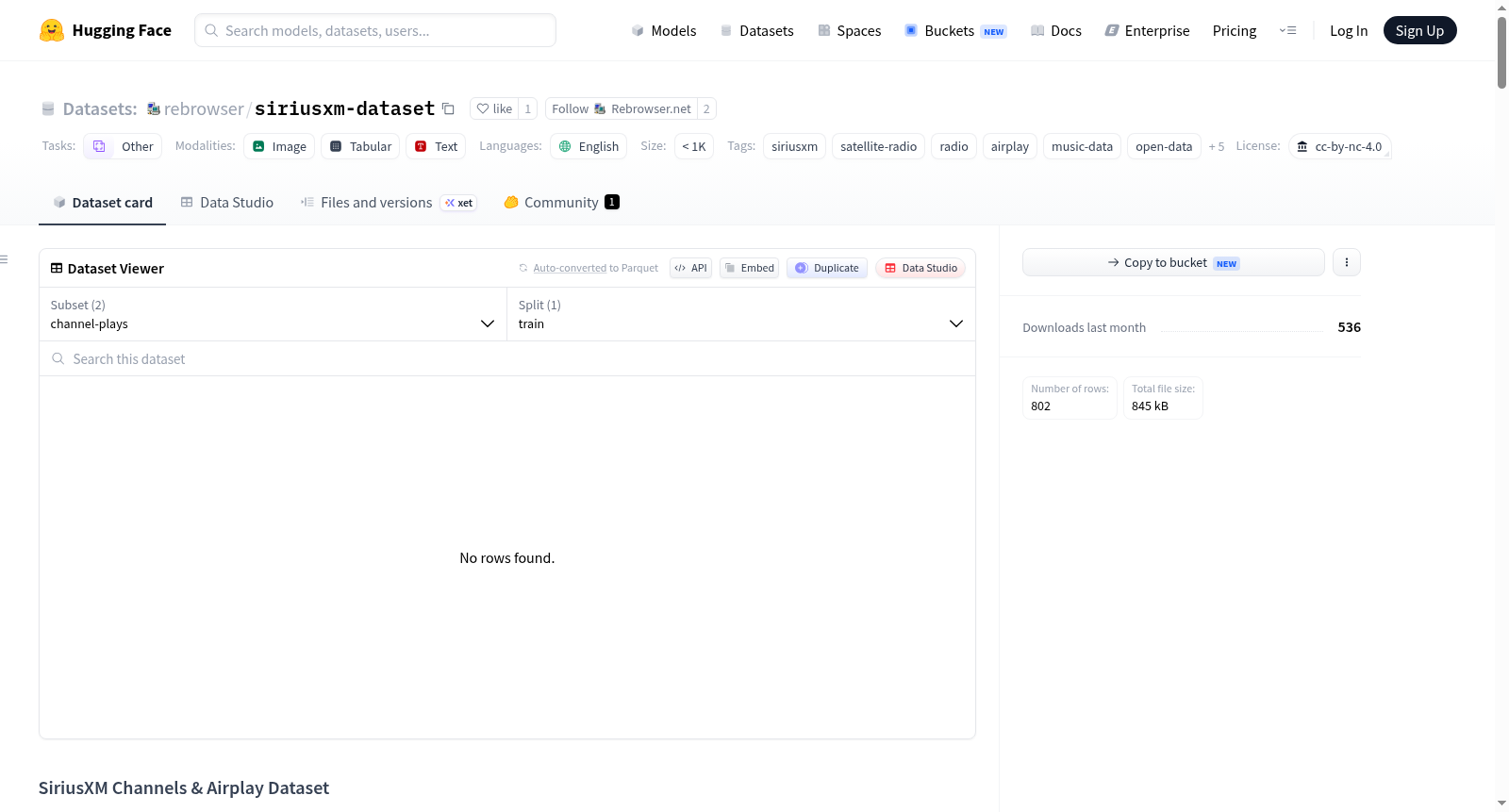1509x812 pixels.
Task: Click the Dataset Viewer table icon
Action: coord(57,268)
